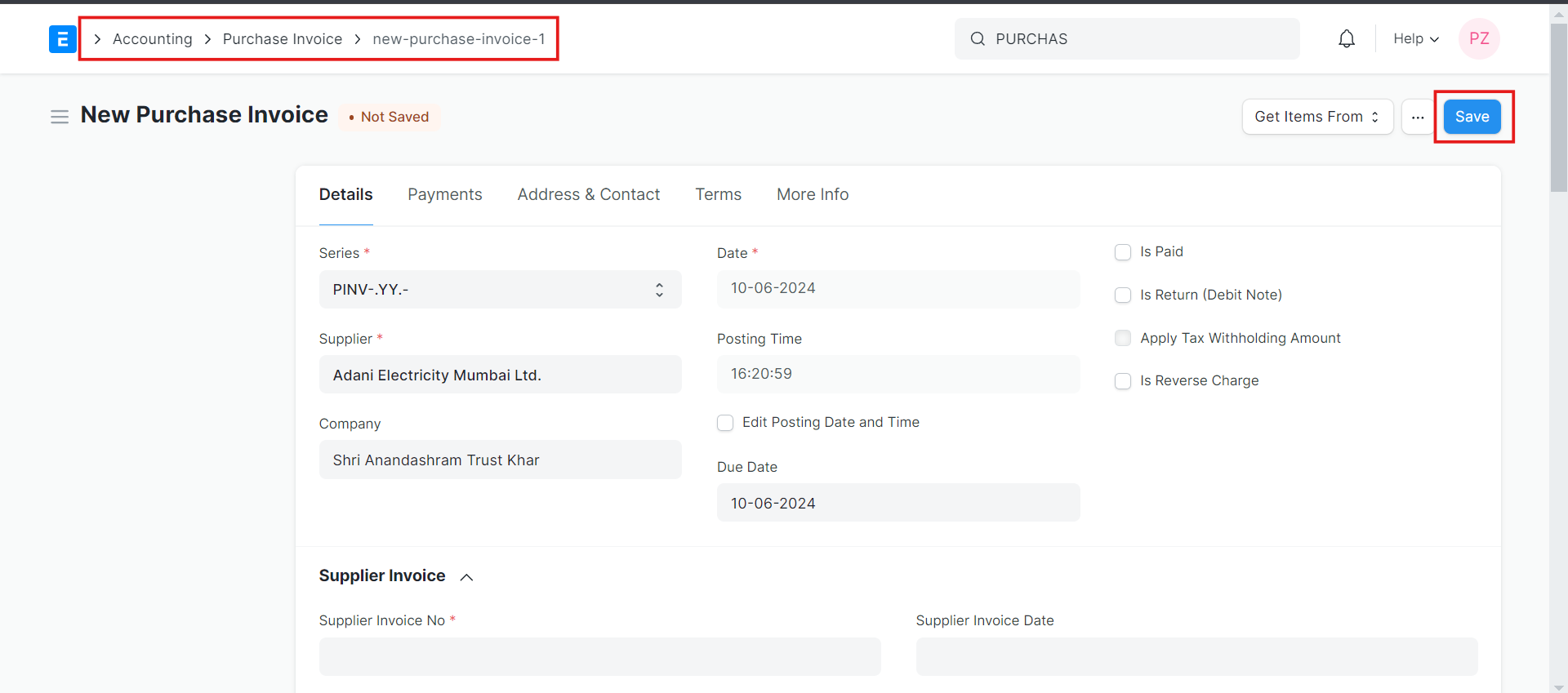
Task: Enable Edit Posting Date and Time
Action: click(725, 423)
